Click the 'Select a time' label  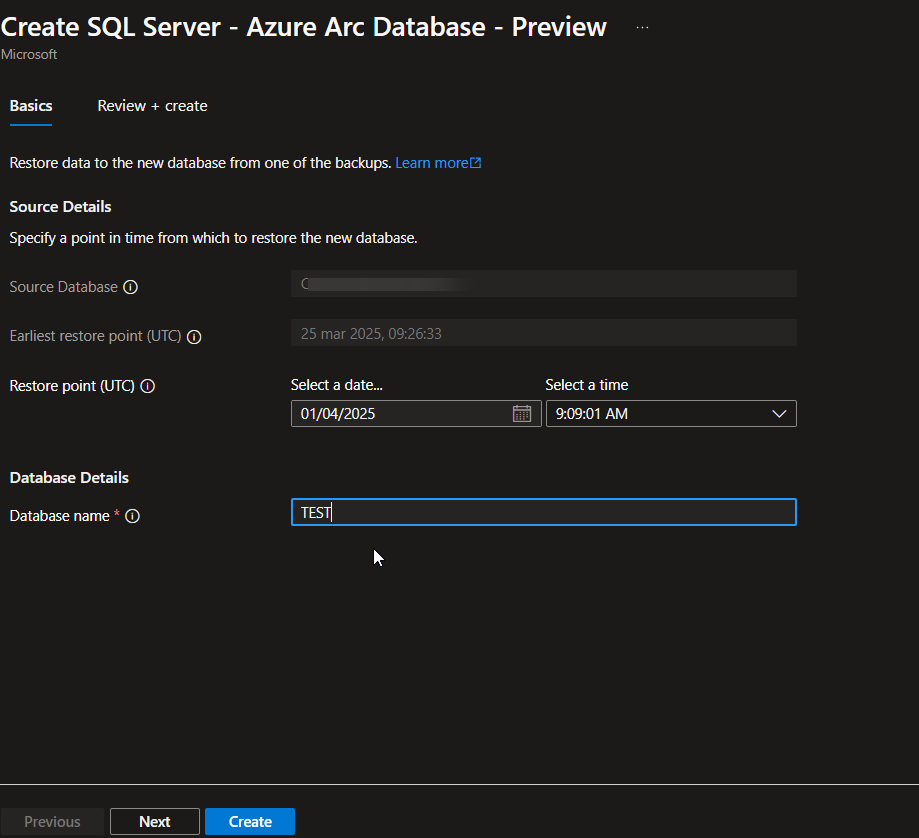click(x=586, y=385)
